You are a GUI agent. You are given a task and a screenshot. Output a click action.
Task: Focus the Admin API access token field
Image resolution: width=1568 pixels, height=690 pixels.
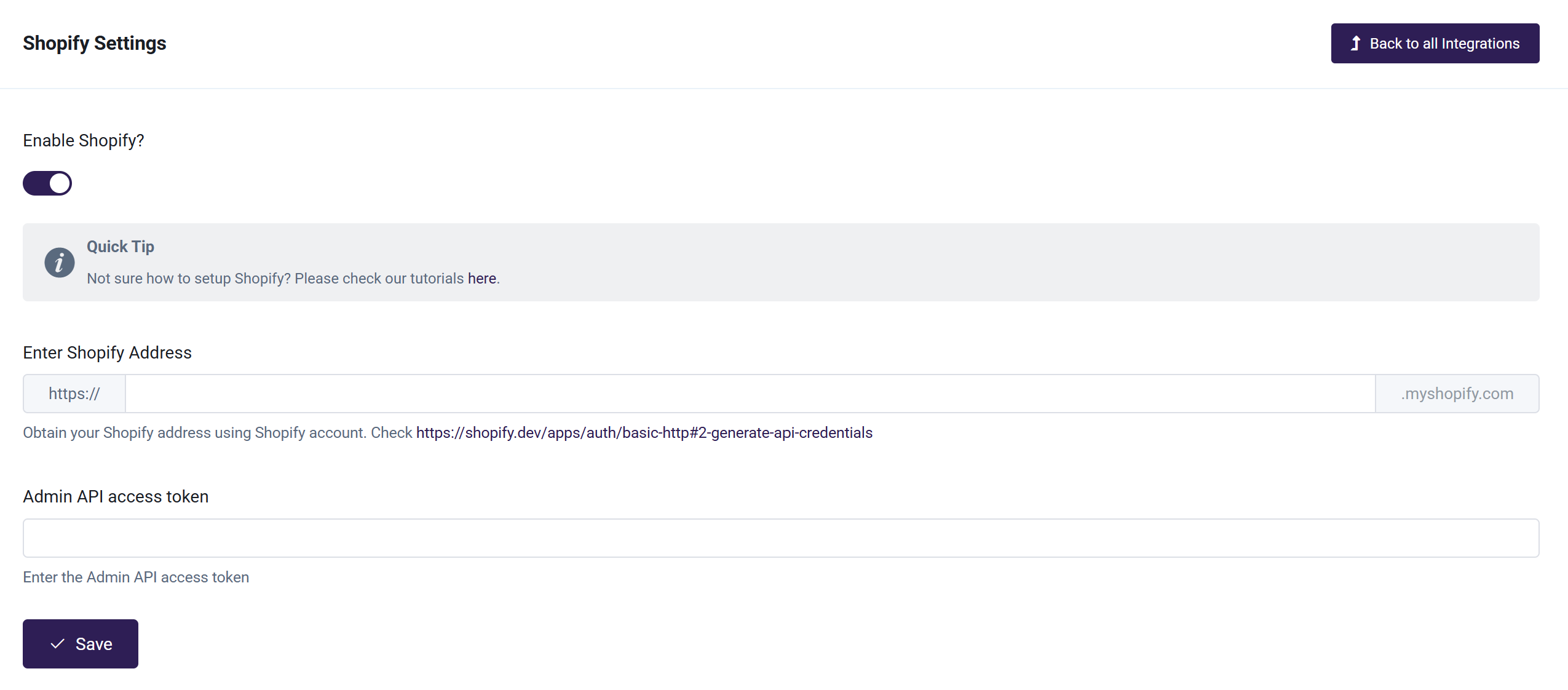tap(780, 538)
